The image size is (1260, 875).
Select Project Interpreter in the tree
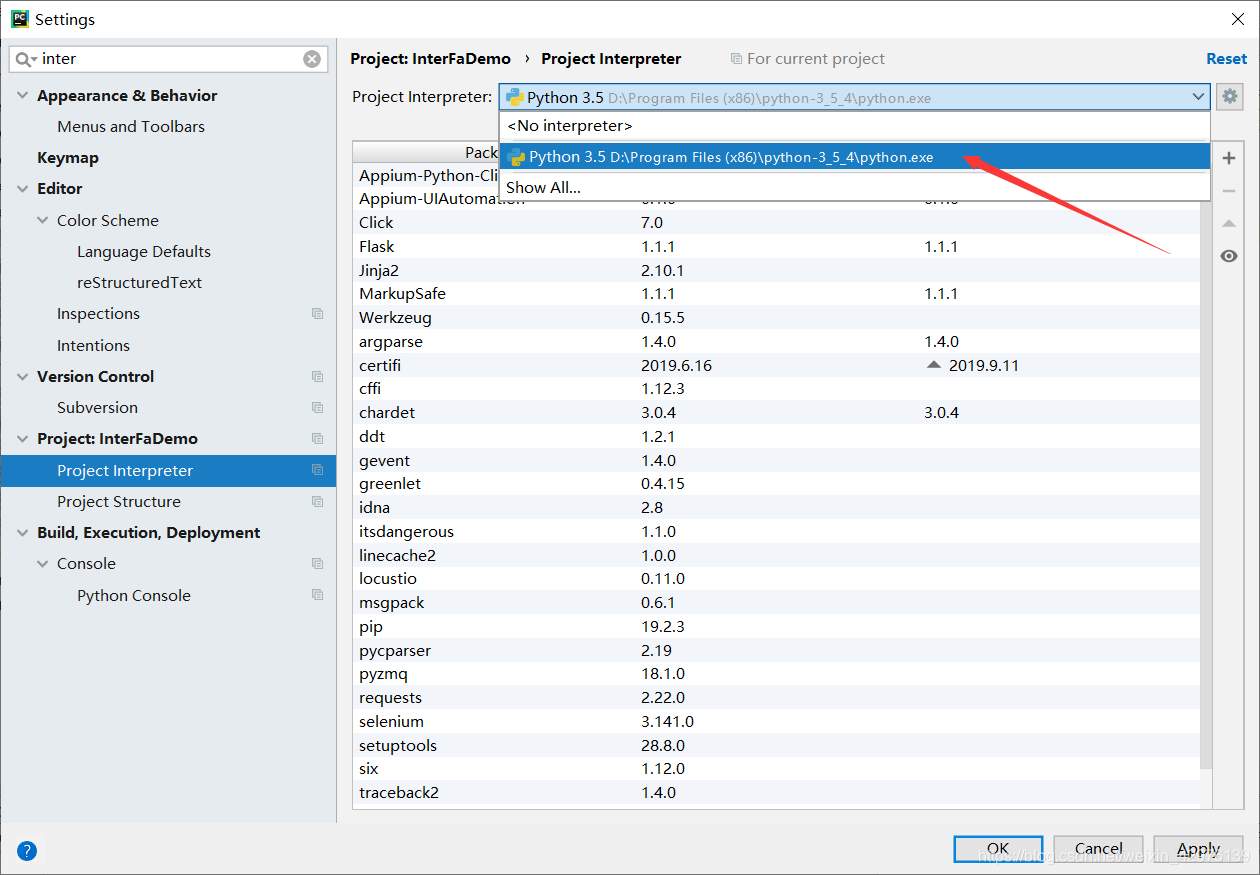pyautogui.click(x=168, y=471)
